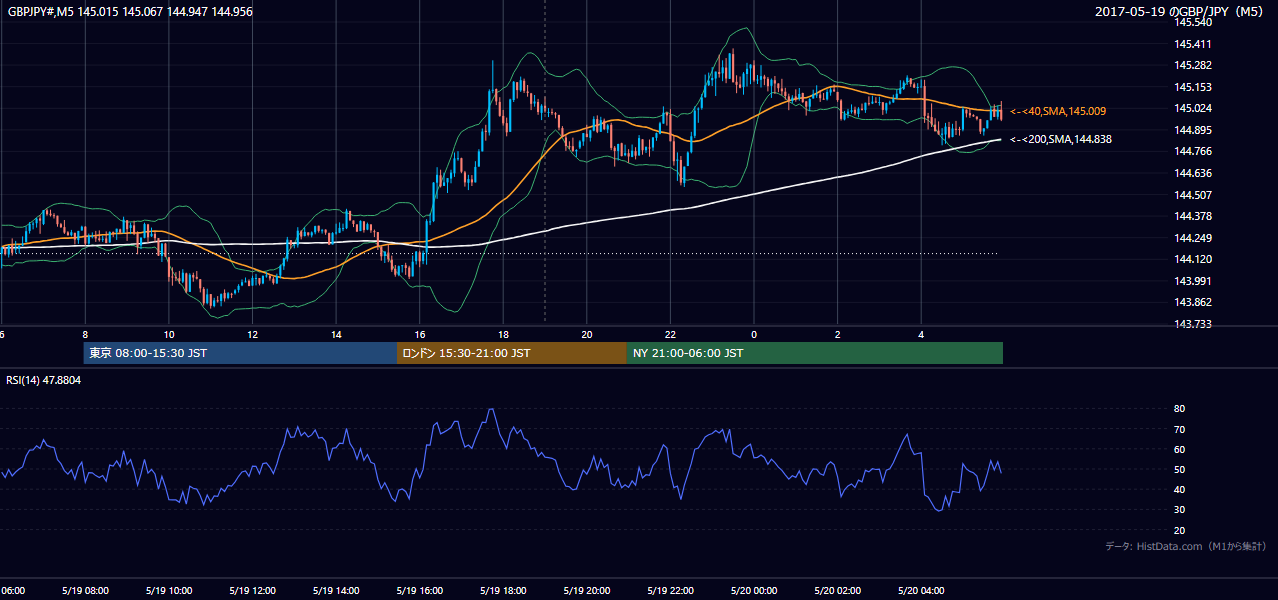Click RSI scale value 20
This screenshot has width=1278, height=600.
[x=1180, y=531]
